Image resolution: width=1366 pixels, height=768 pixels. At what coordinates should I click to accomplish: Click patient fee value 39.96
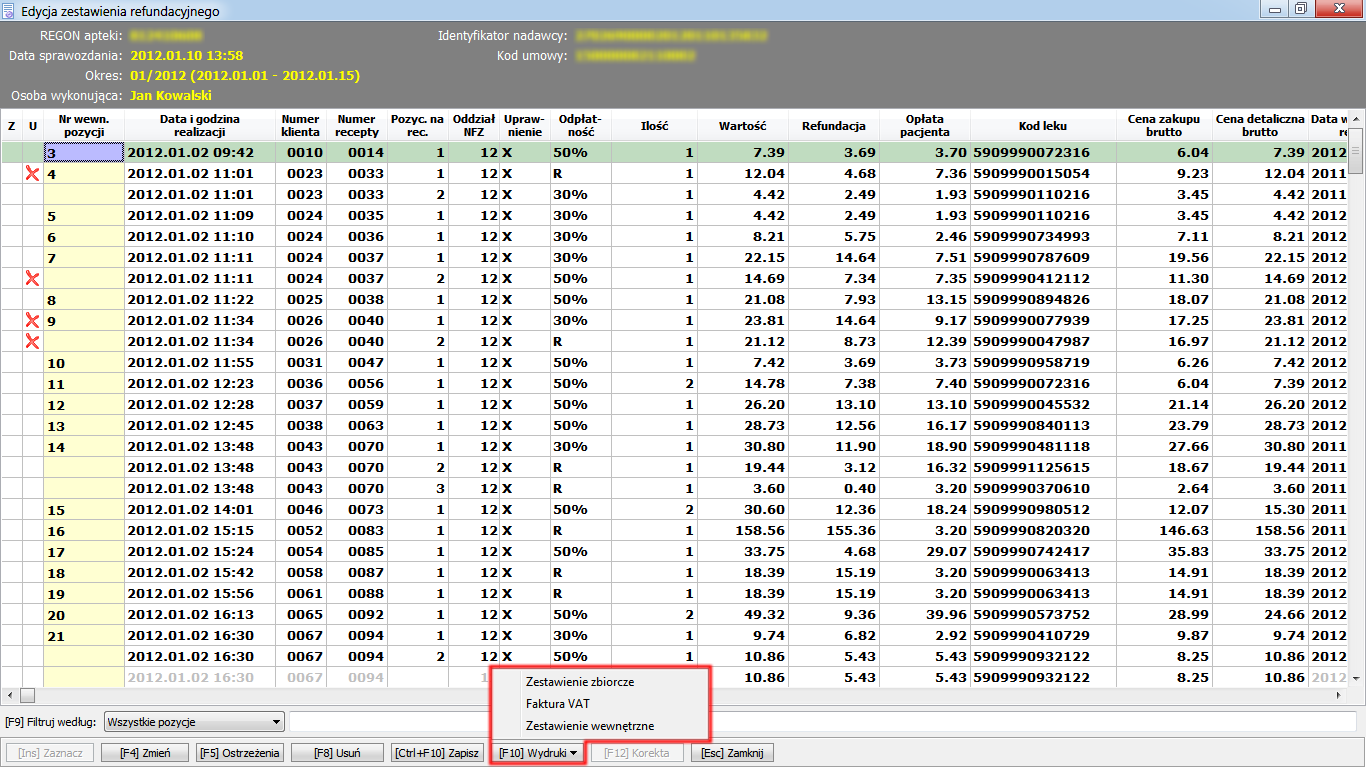point(945,614)
